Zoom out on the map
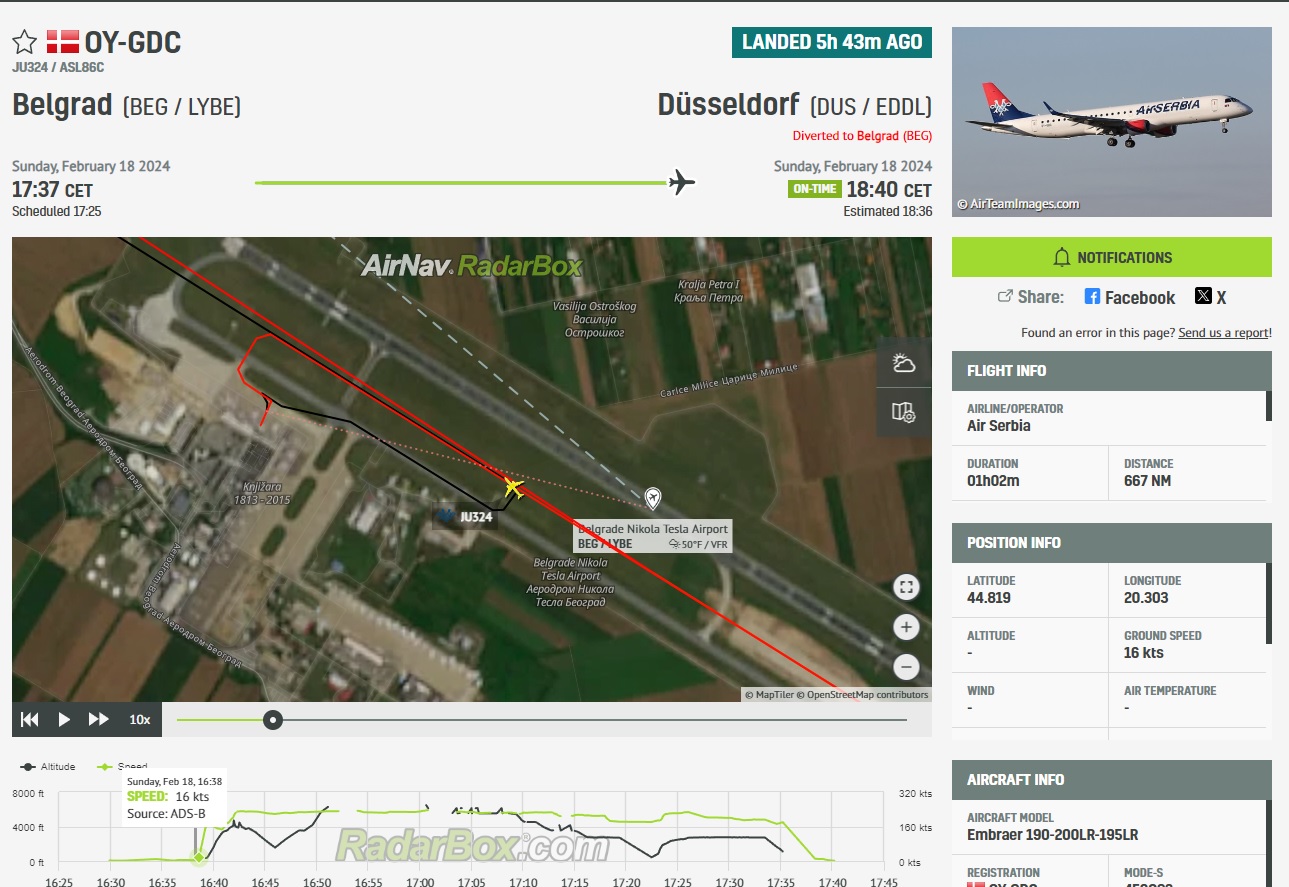 tap(906, 667)
